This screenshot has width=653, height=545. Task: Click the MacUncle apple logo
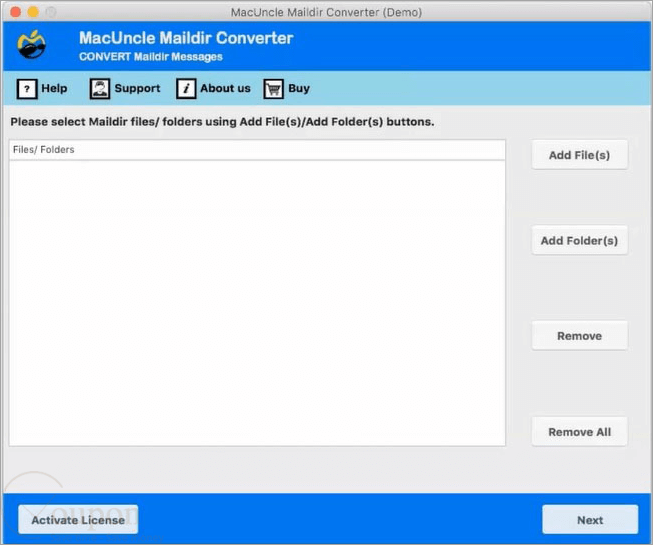[32, 44]
